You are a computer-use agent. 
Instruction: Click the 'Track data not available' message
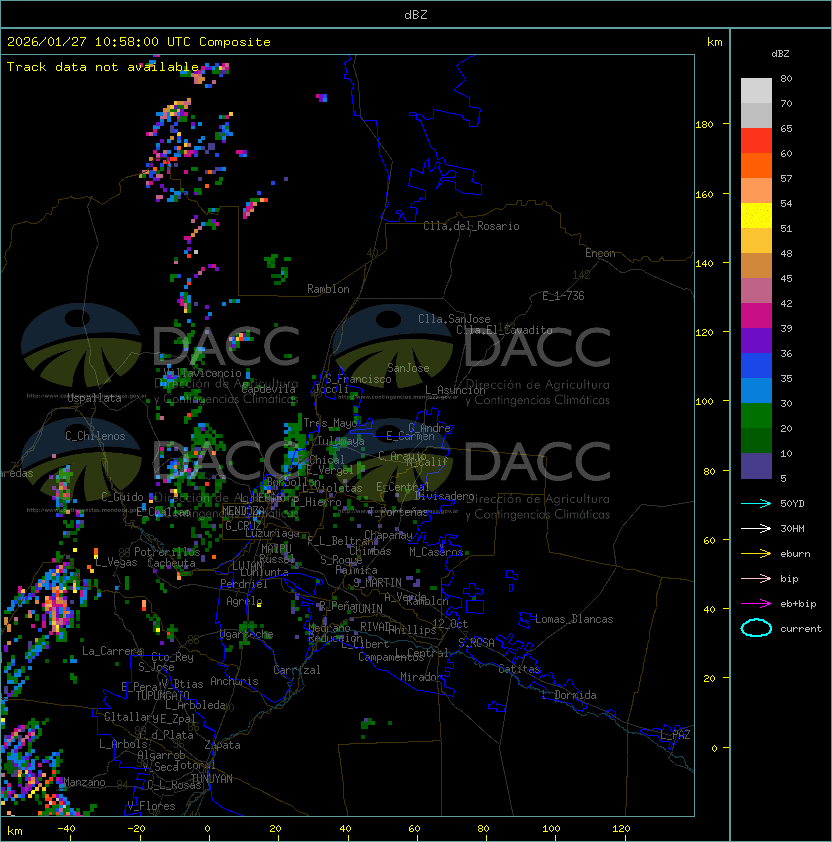pos(103,67)
